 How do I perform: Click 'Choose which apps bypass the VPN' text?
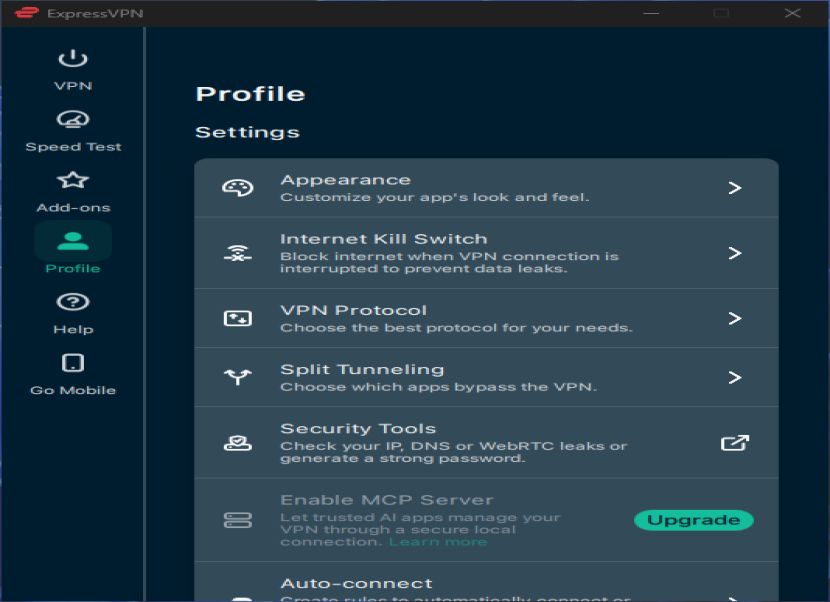click(x=438, y=387)
